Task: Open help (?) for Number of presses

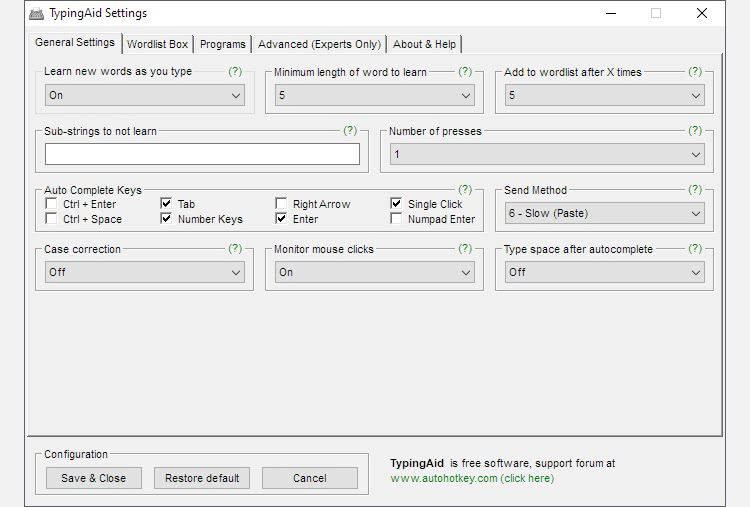Action: click(x=695, y=131)
